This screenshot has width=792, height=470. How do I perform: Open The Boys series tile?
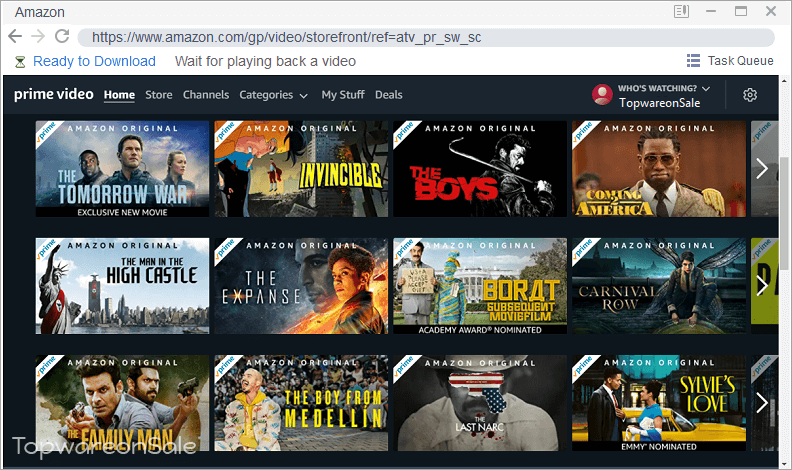480,169
